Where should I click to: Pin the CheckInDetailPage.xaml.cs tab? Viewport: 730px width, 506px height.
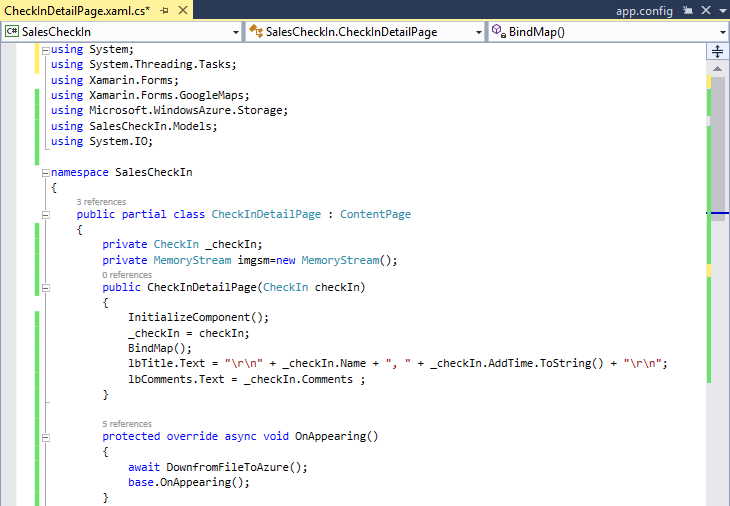[x=164, y=10]
